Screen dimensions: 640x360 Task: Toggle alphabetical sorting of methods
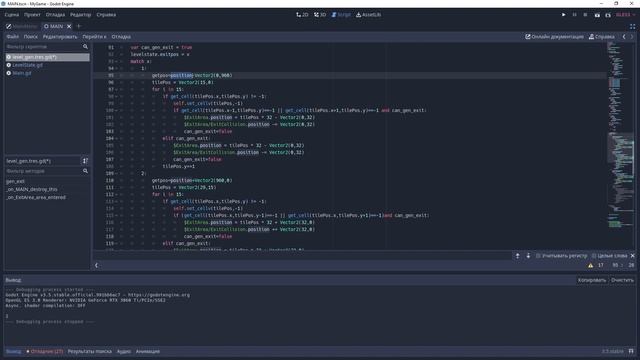click(85, 161)
